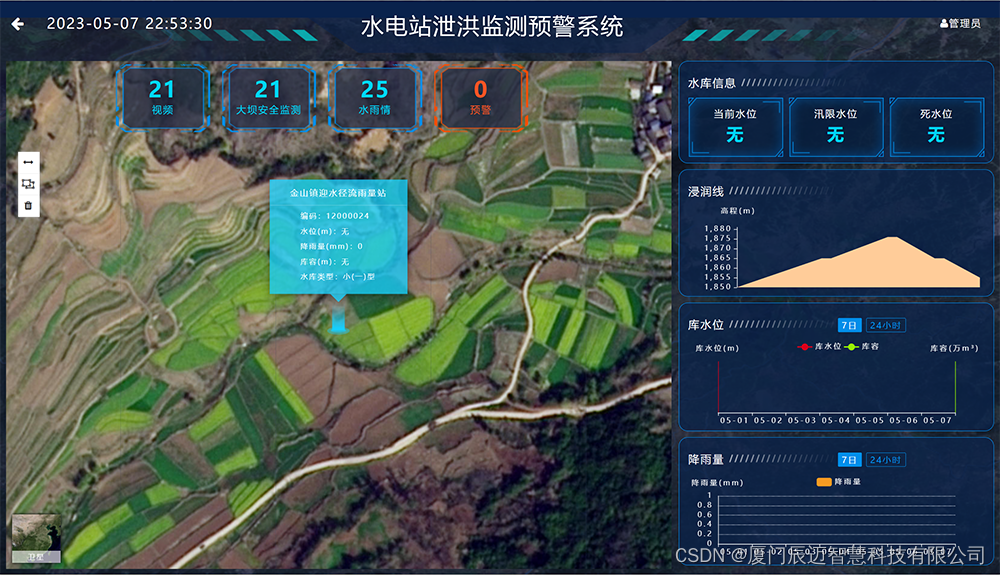This screenshot has width=1000, height=575.
Task: Click the 水库类型: 小(一)型 row
Action: 337,277
